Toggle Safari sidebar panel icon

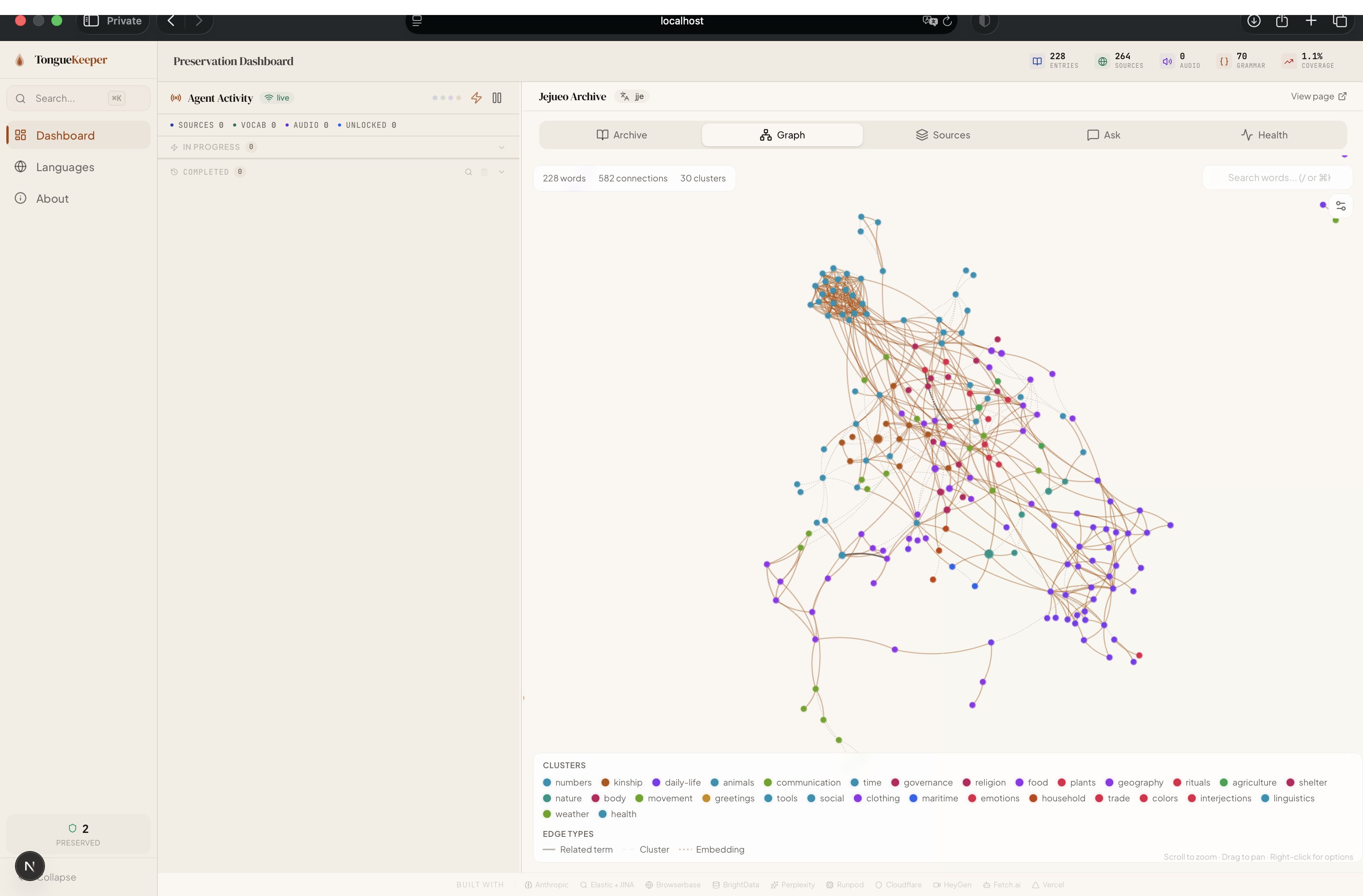click(91, 21)
